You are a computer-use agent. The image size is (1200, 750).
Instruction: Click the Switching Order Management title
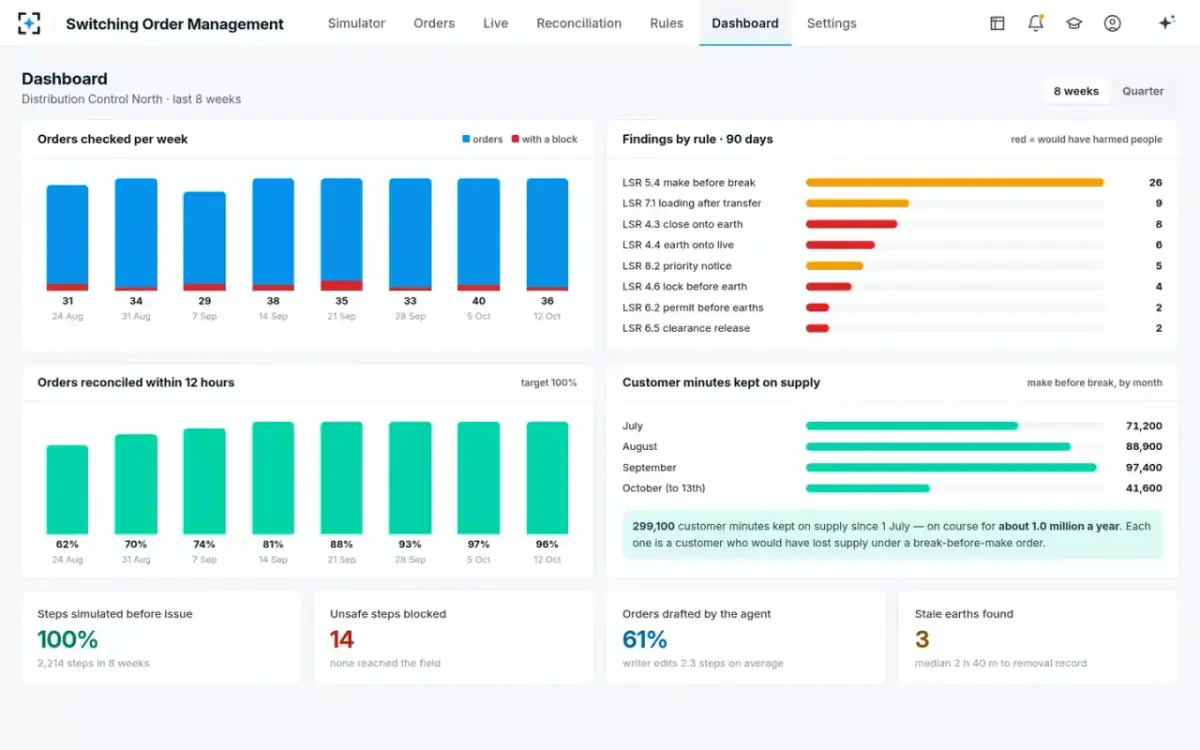click(x=175, y=24)
